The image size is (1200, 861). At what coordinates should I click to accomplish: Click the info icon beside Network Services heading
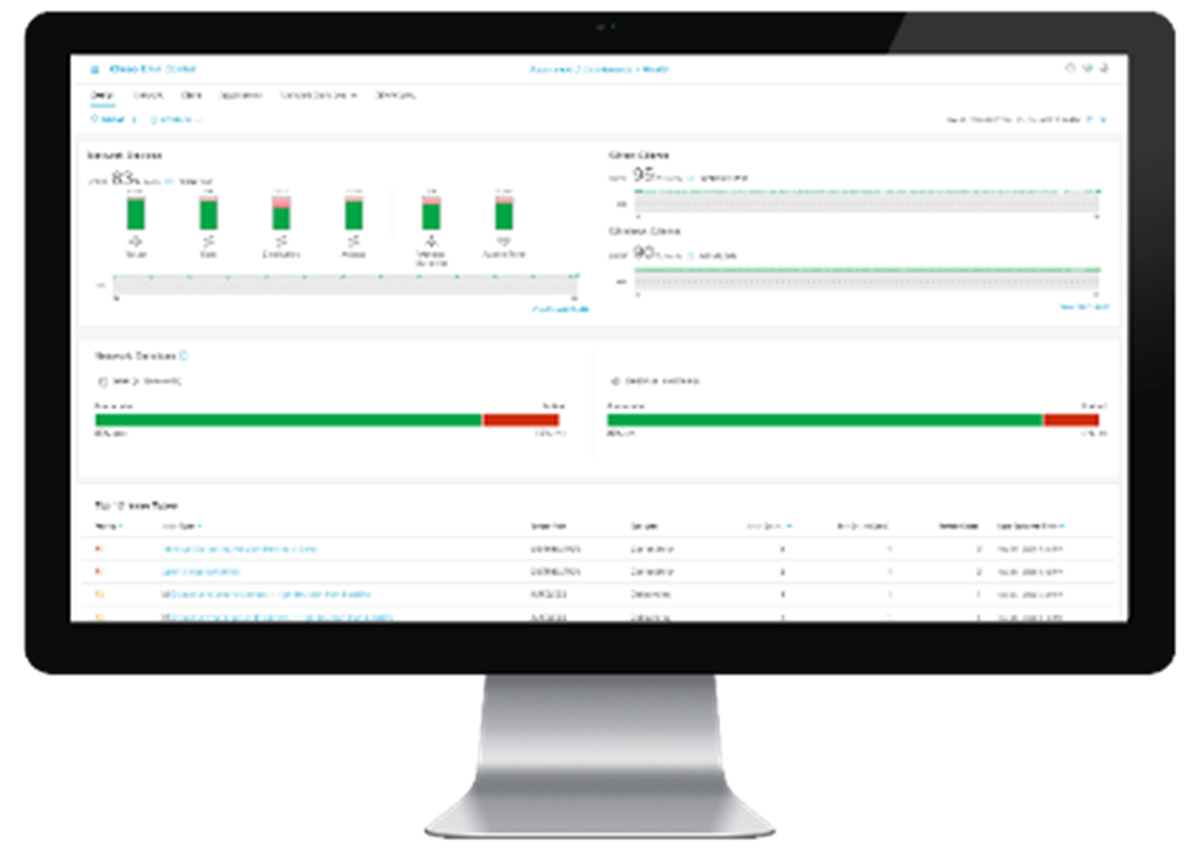pyautogui.click(x=185, y=355)
